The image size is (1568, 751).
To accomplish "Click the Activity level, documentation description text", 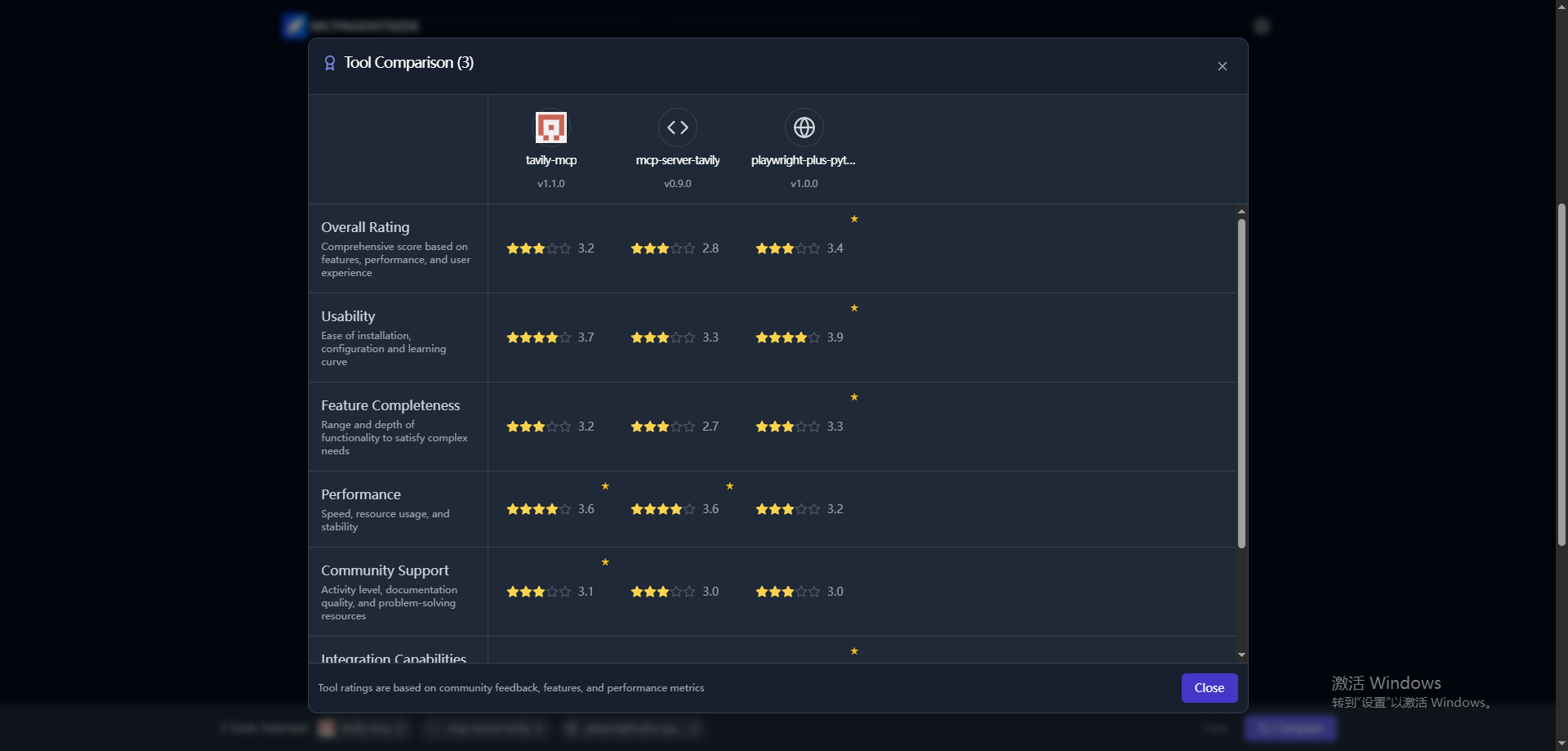I will point(390,603).
